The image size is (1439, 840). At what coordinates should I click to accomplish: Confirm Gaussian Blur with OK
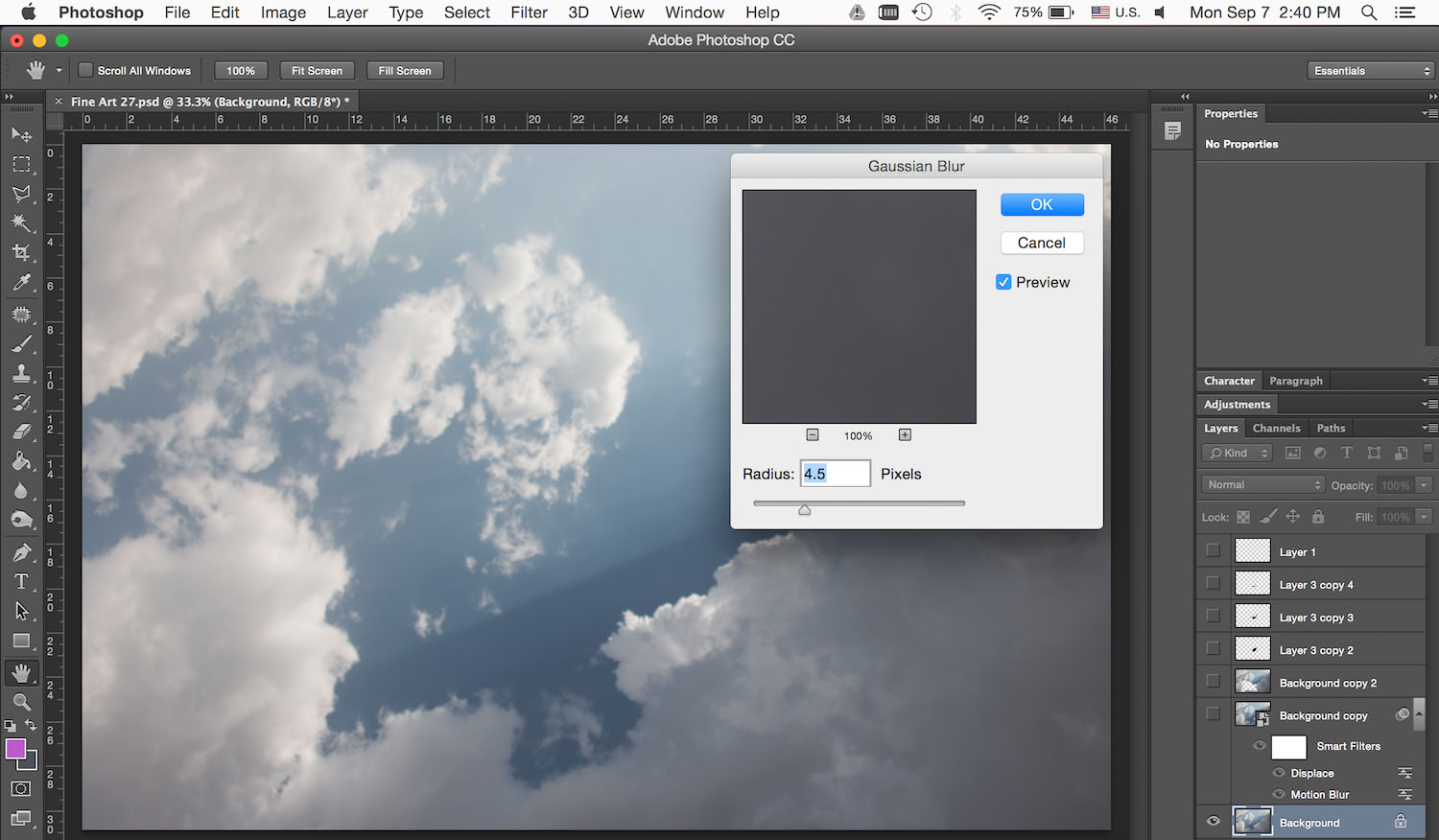pos(1042,204)
